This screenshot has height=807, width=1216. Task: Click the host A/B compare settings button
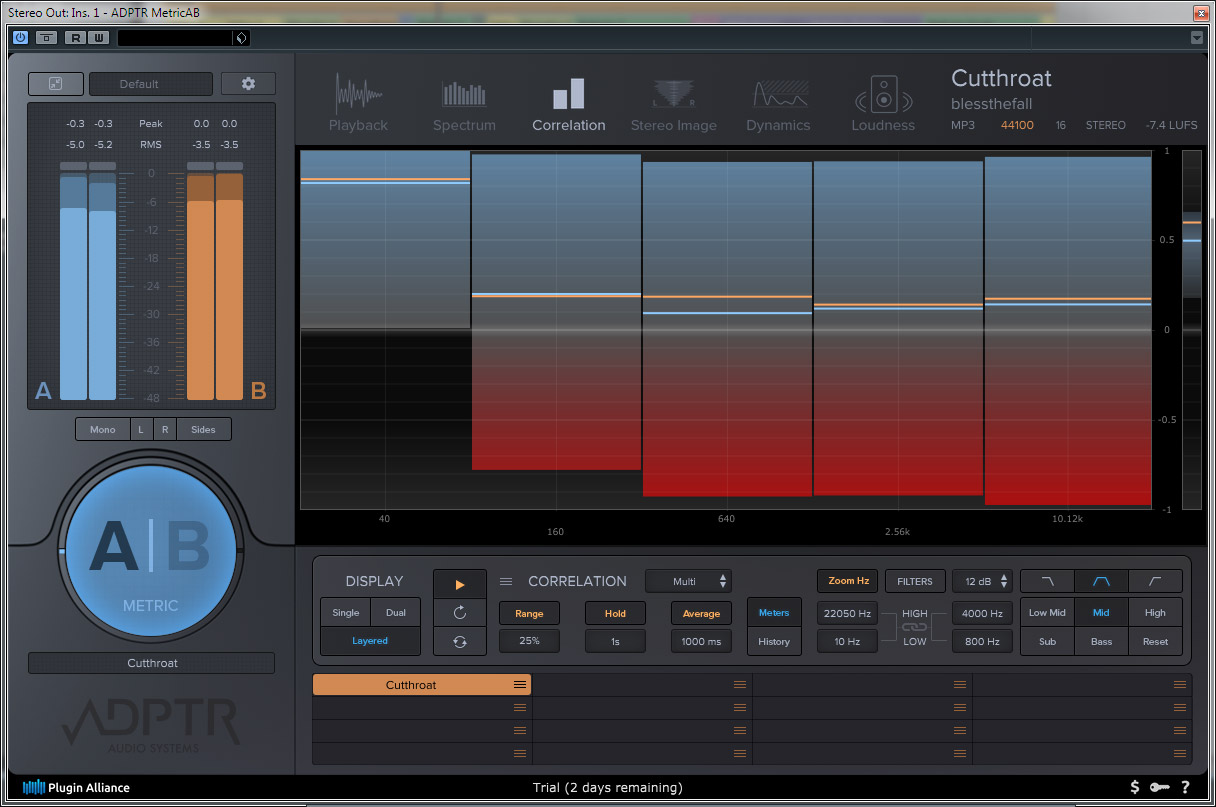46,38
